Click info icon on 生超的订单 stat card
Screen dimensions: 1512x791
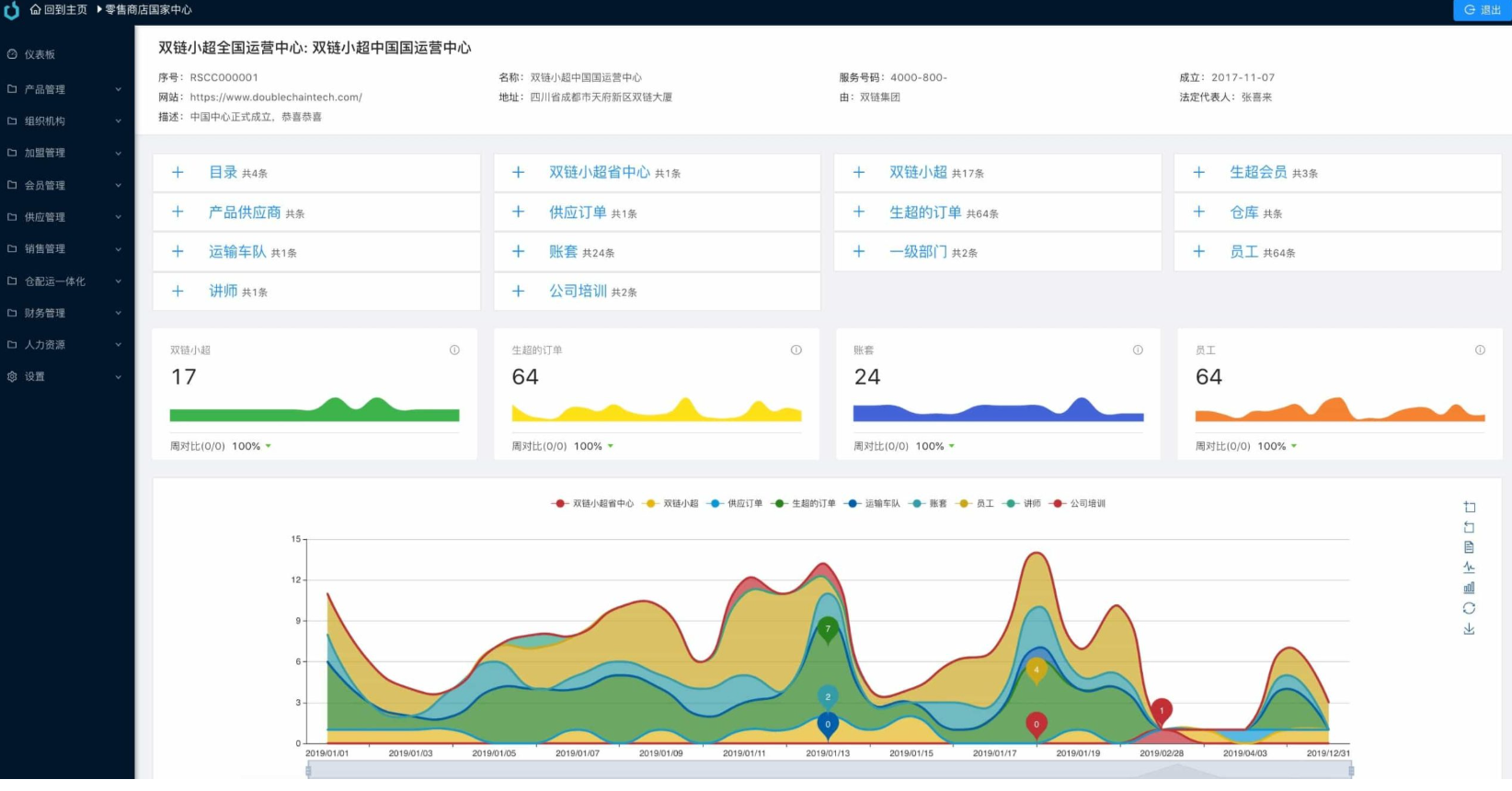(796, 350)
